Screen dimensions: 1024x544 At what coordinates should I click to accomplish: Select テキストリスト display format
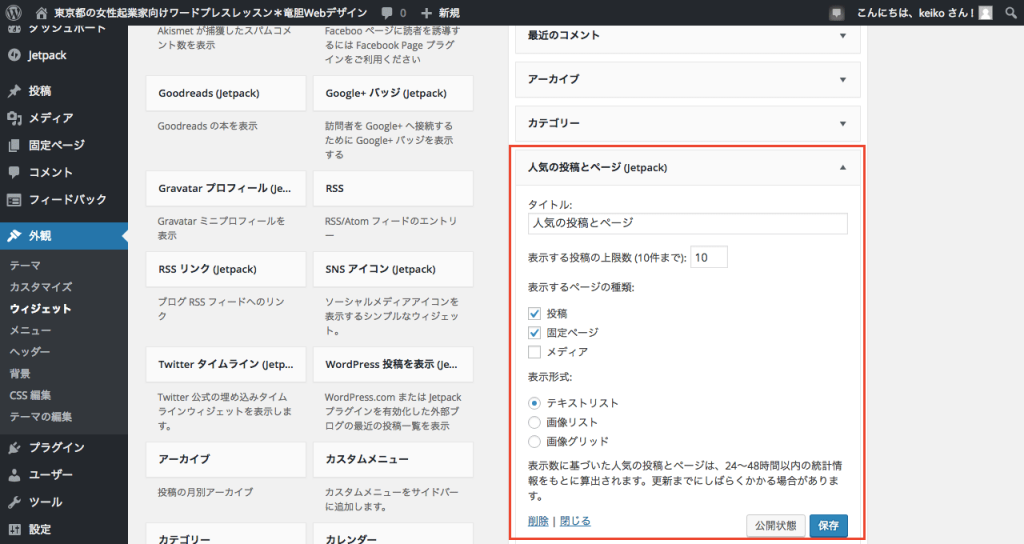click(534, 403)
